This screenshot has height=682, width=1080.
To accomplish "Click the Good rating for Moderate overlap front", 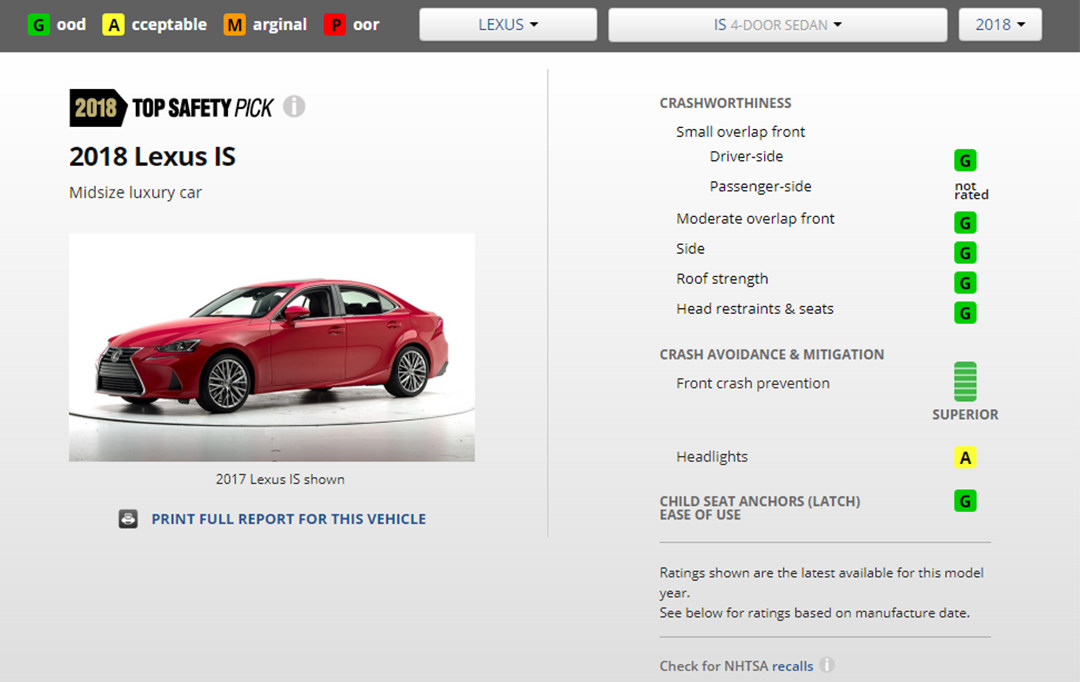I will (x=965, y=222).
